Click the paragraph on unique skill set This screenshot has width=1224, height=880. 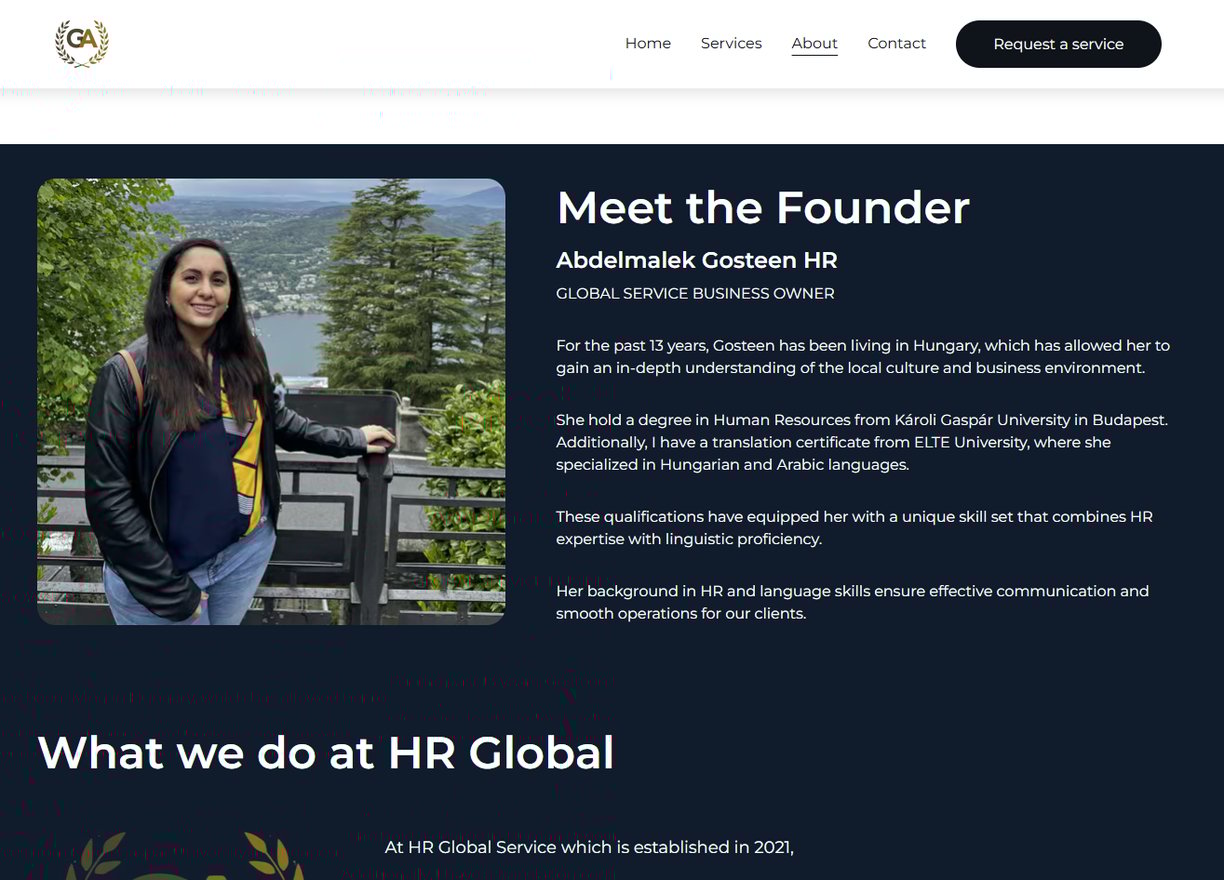855,528
